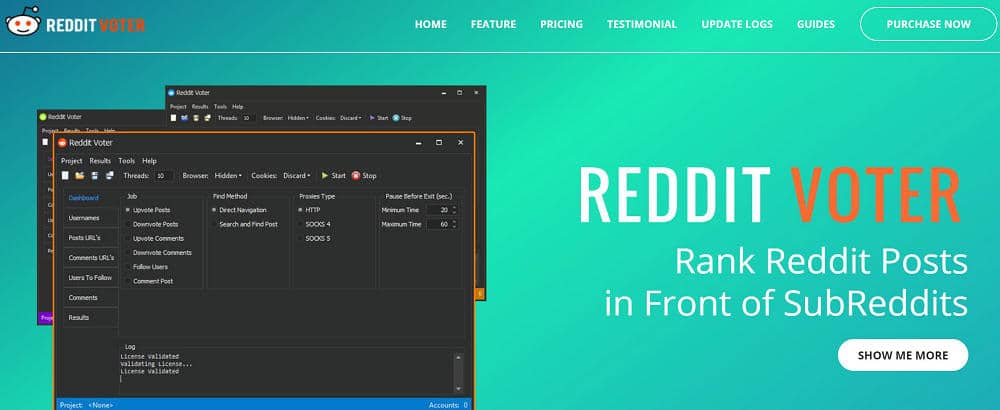
Task: Open the GUIDES navigation link
Action: [x=816, y=24]
